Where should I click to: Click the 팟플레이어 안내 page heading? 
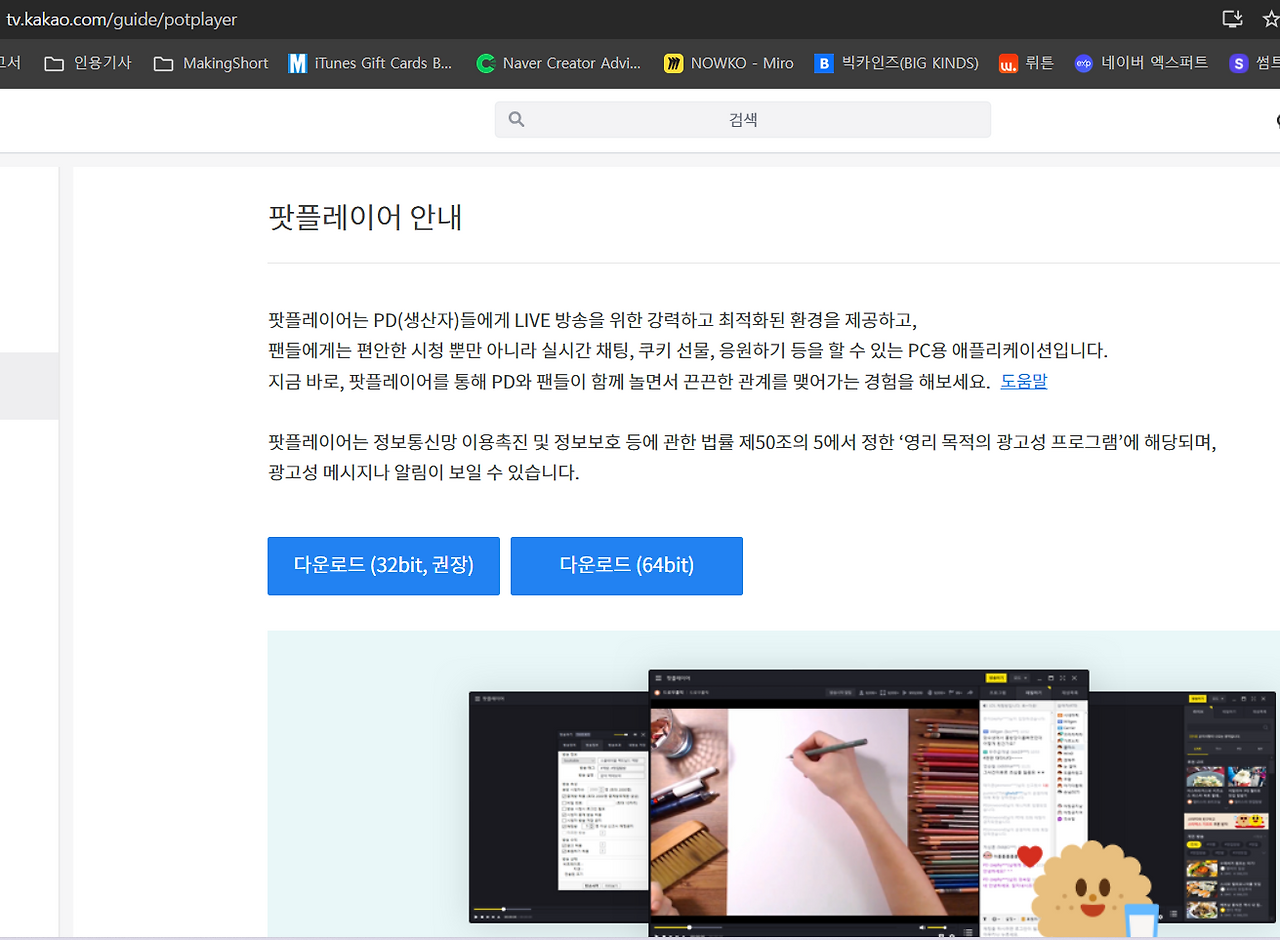coord(365,217)
